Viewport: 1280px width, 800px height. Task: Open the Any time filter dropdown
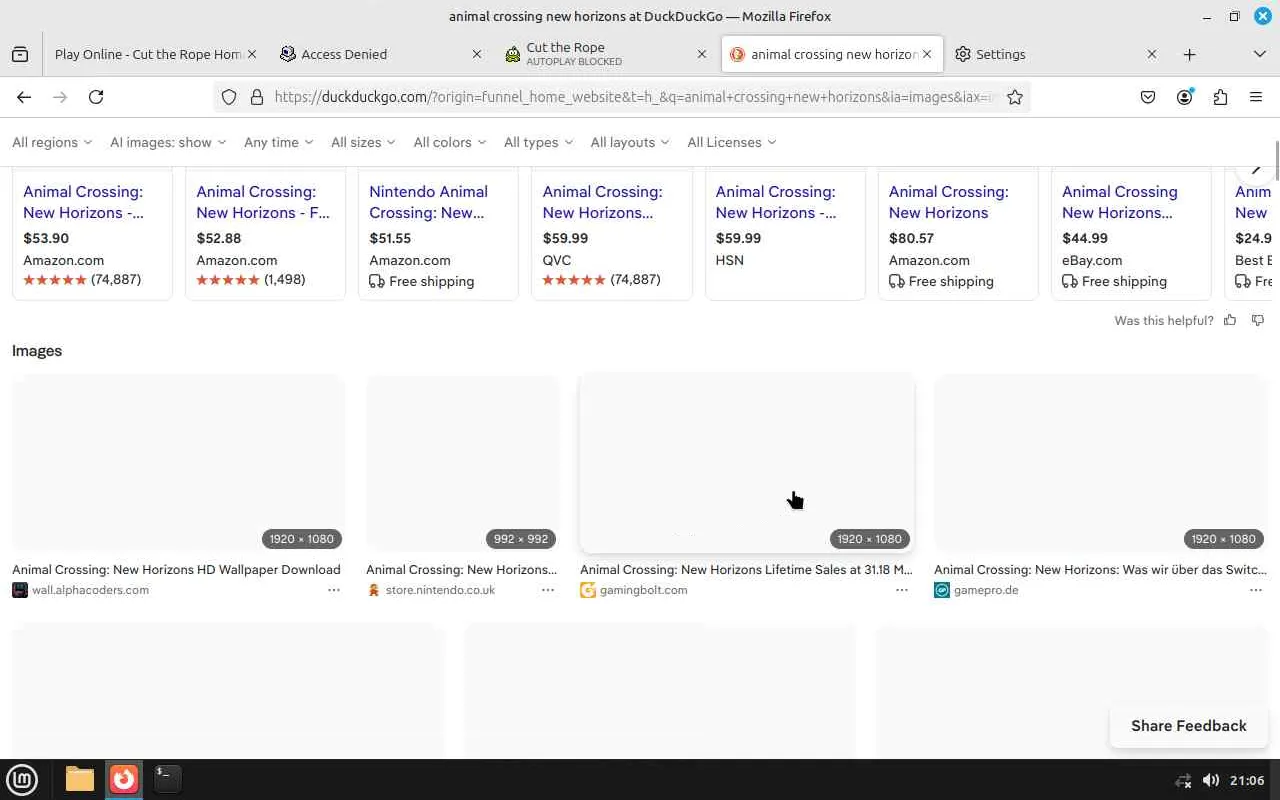coord(279,142)
